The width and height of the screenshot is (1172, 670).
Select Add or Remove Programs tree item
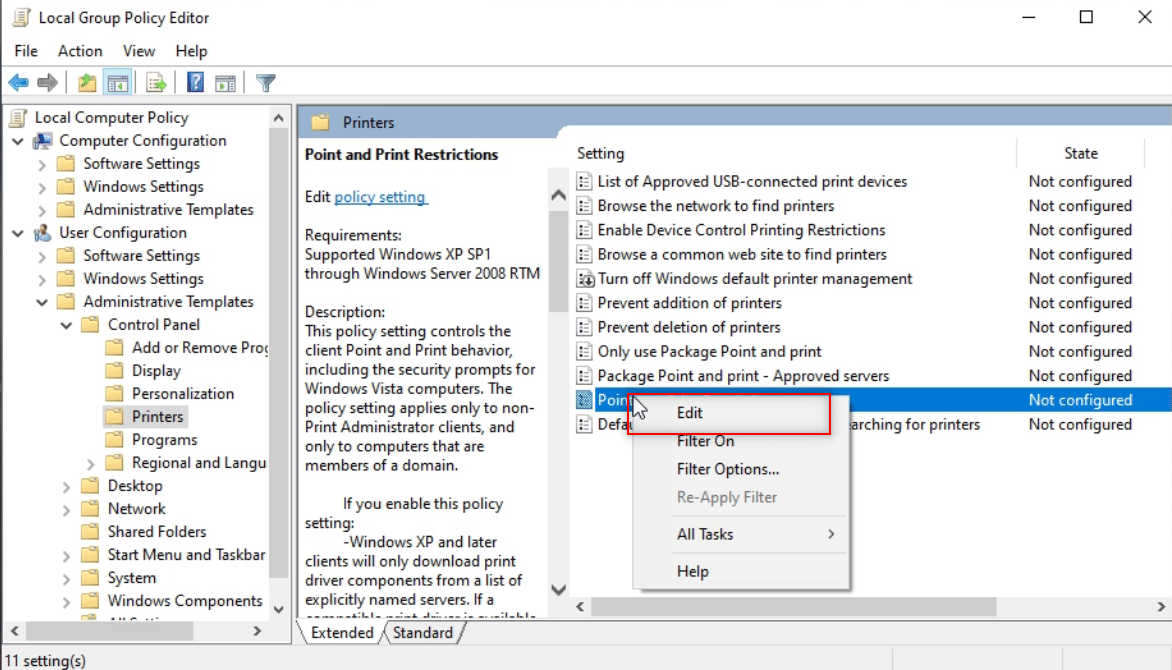(200, 348)
